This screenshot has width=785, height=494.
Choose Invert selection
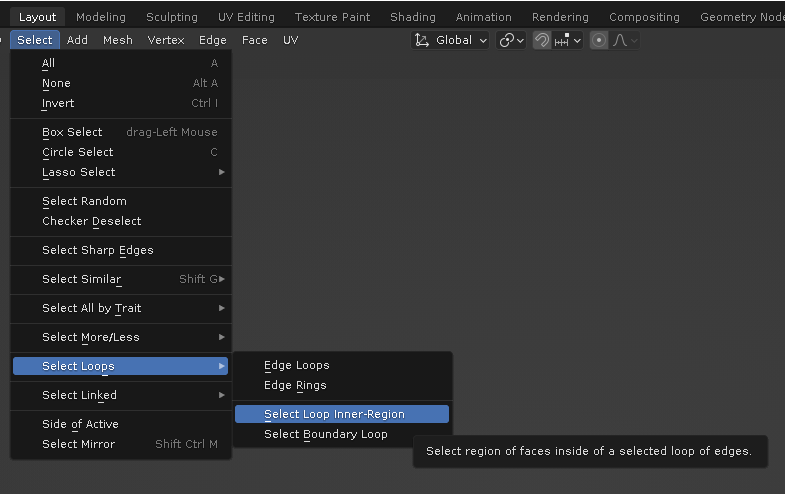point(121,103)
